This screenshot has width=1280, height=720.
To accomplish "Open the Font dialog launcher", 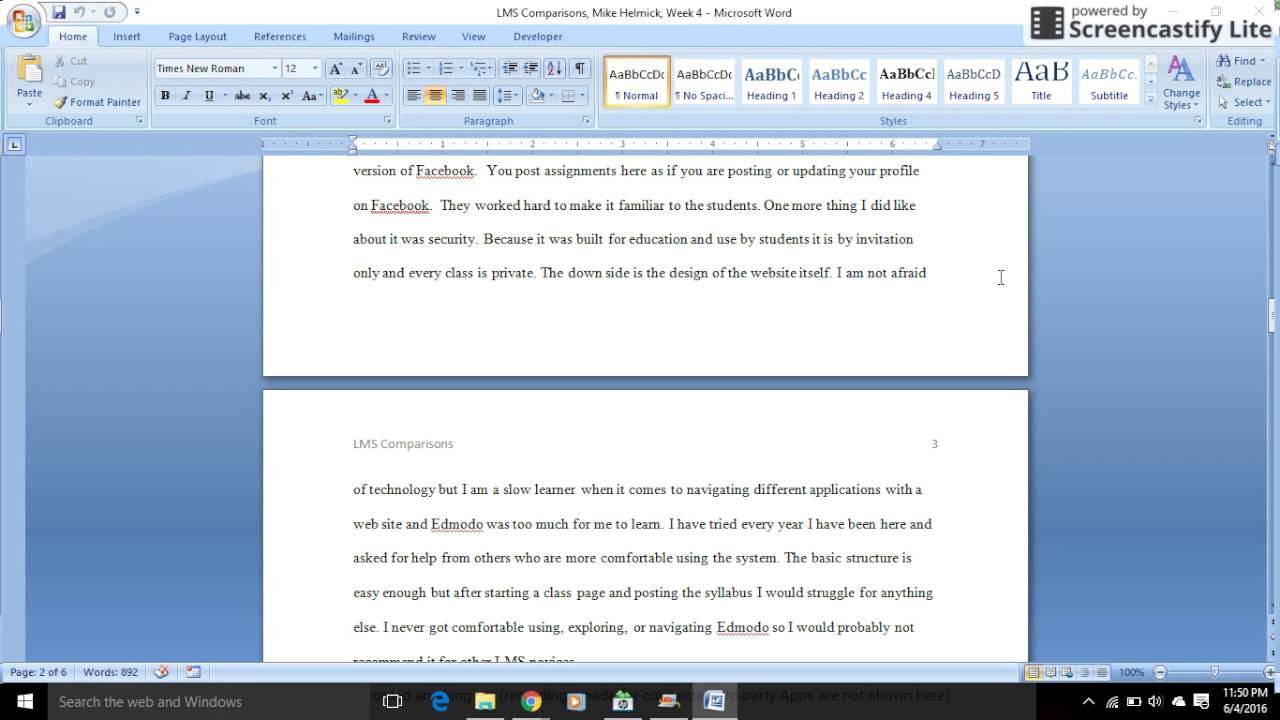I will coord(387,120).
